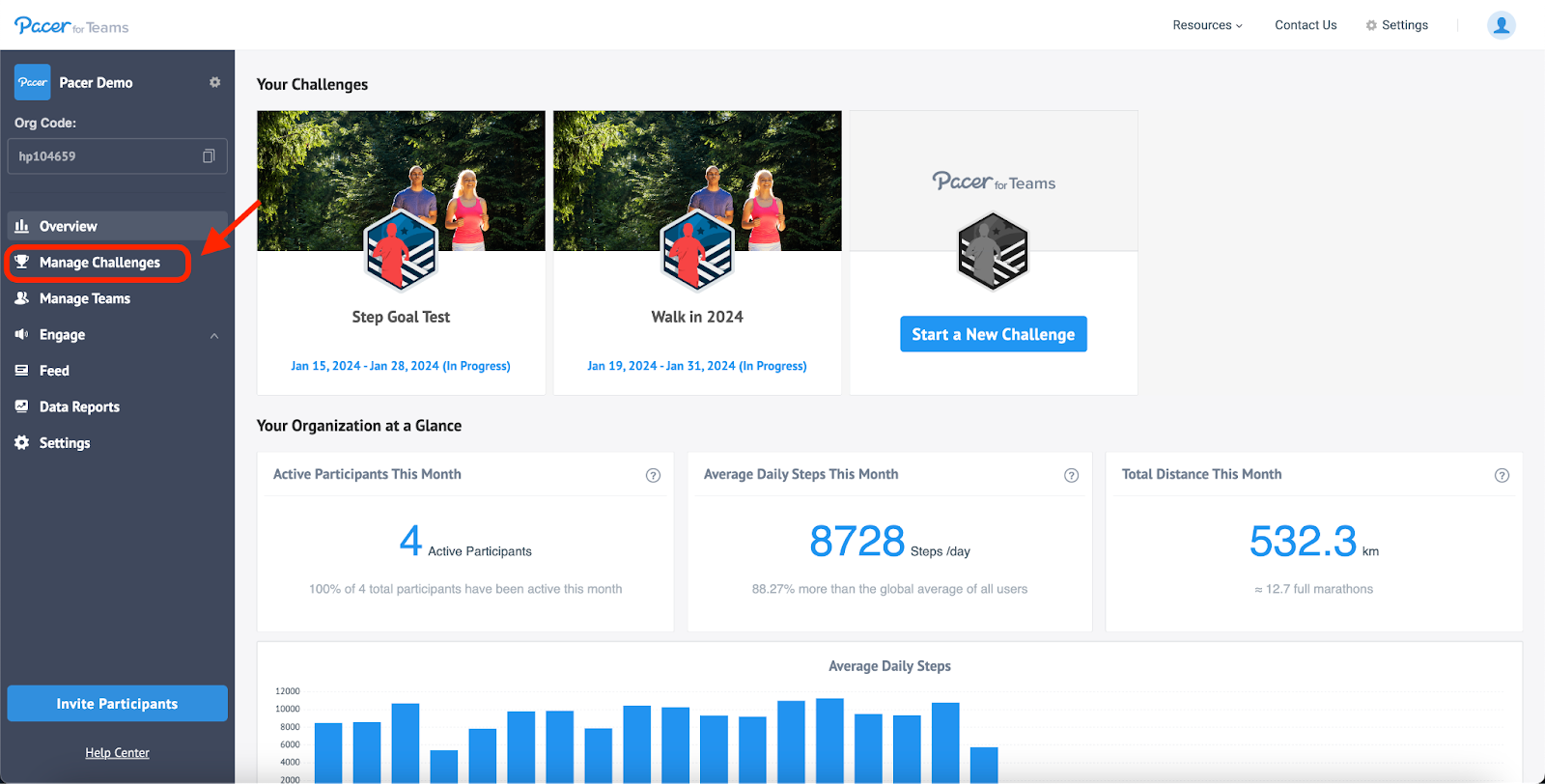
Task: Click the Feed newspaper icon
Action: tap(21, 371)
